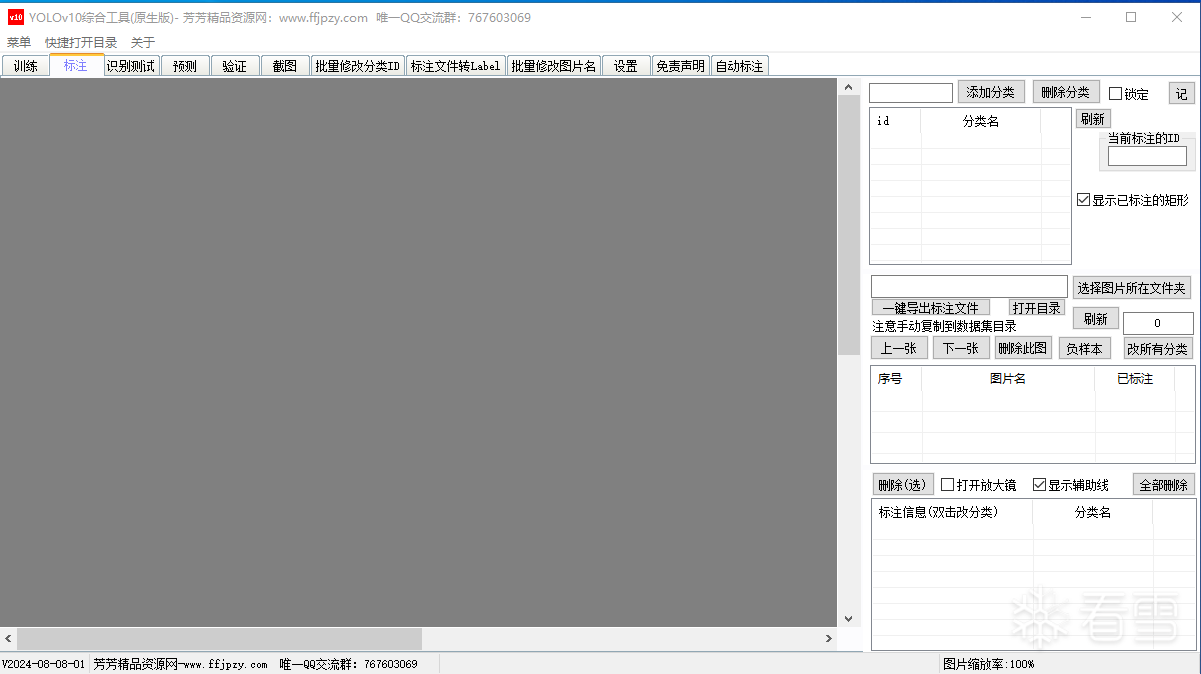
Task: Click the 删除分类 button
Action: pos(1066,92)
